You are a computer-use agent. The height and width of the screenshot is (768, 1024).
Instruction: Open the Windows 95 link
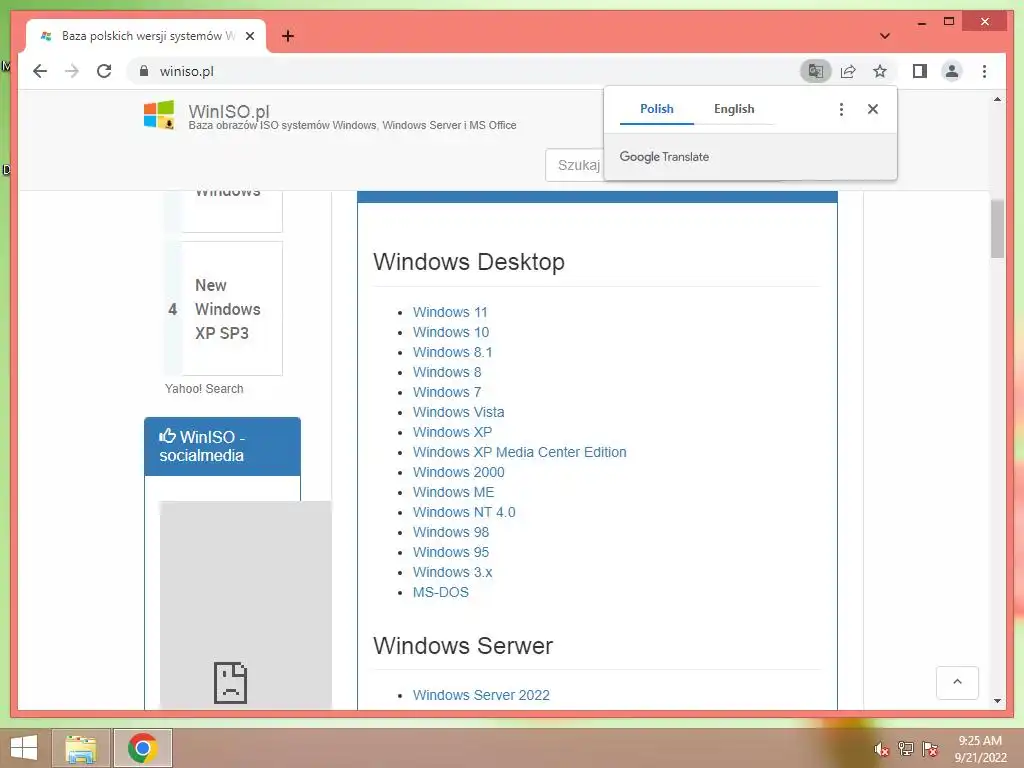point(451,552)
